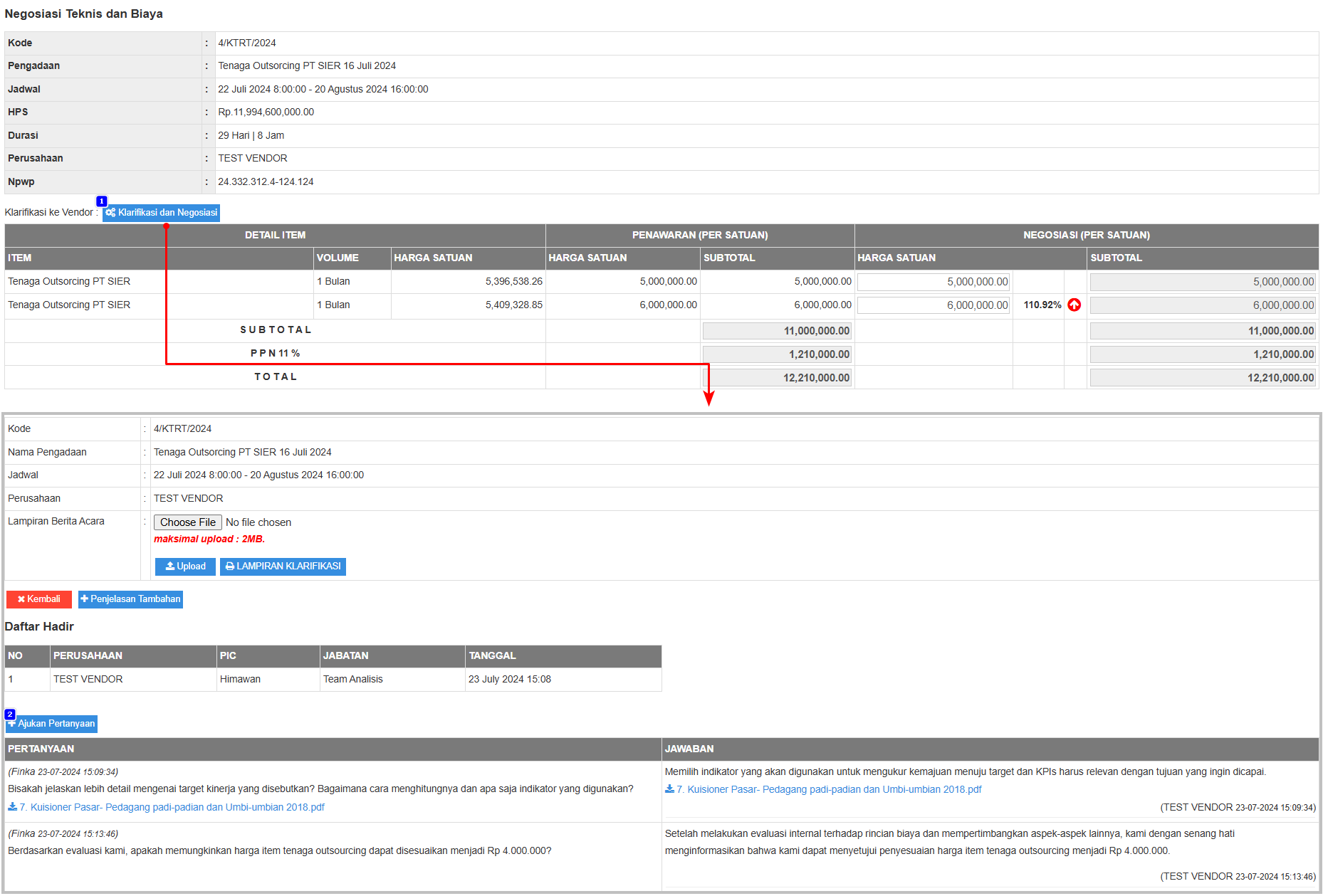The height and width of the screenshot is (896, 1323).
Task: Click the Upload button
Action: (185, 566)
